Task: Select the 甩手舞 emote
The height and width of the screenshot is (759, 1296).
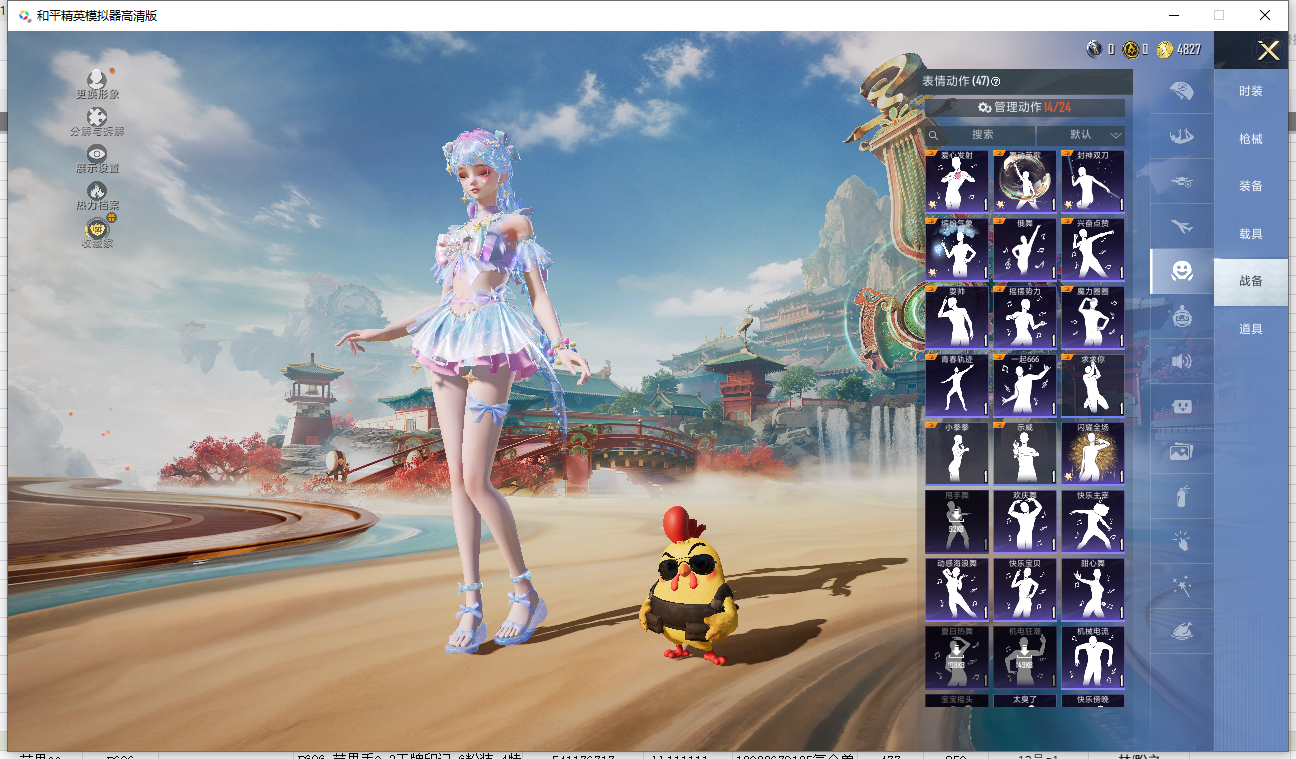Action: (x=957, y=520)
